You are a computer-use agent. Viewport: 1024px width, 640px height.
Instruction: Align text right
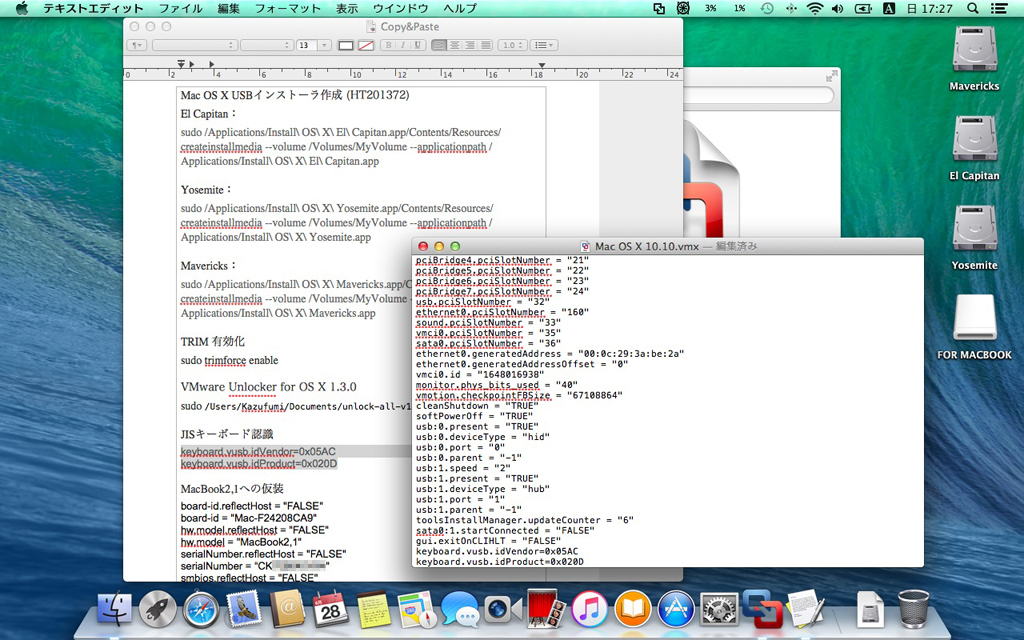[470, 45]
